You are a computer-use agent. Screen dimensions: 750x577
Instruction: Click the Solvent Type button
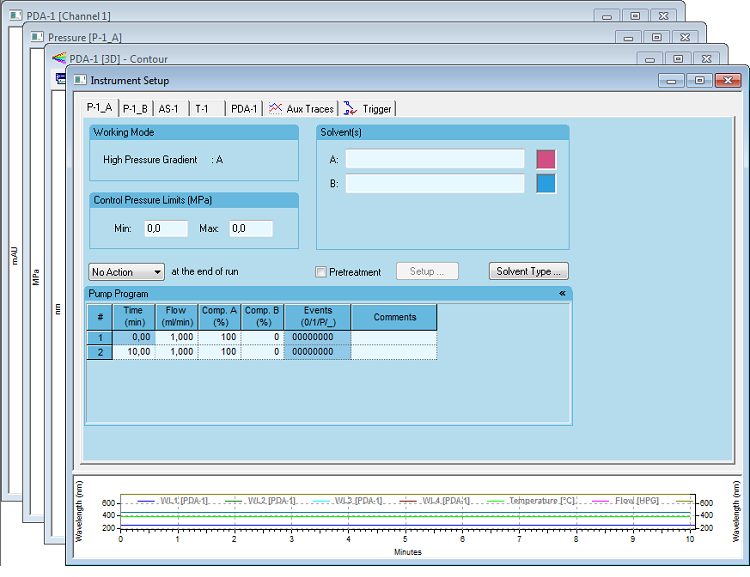[x=529, y=271]
